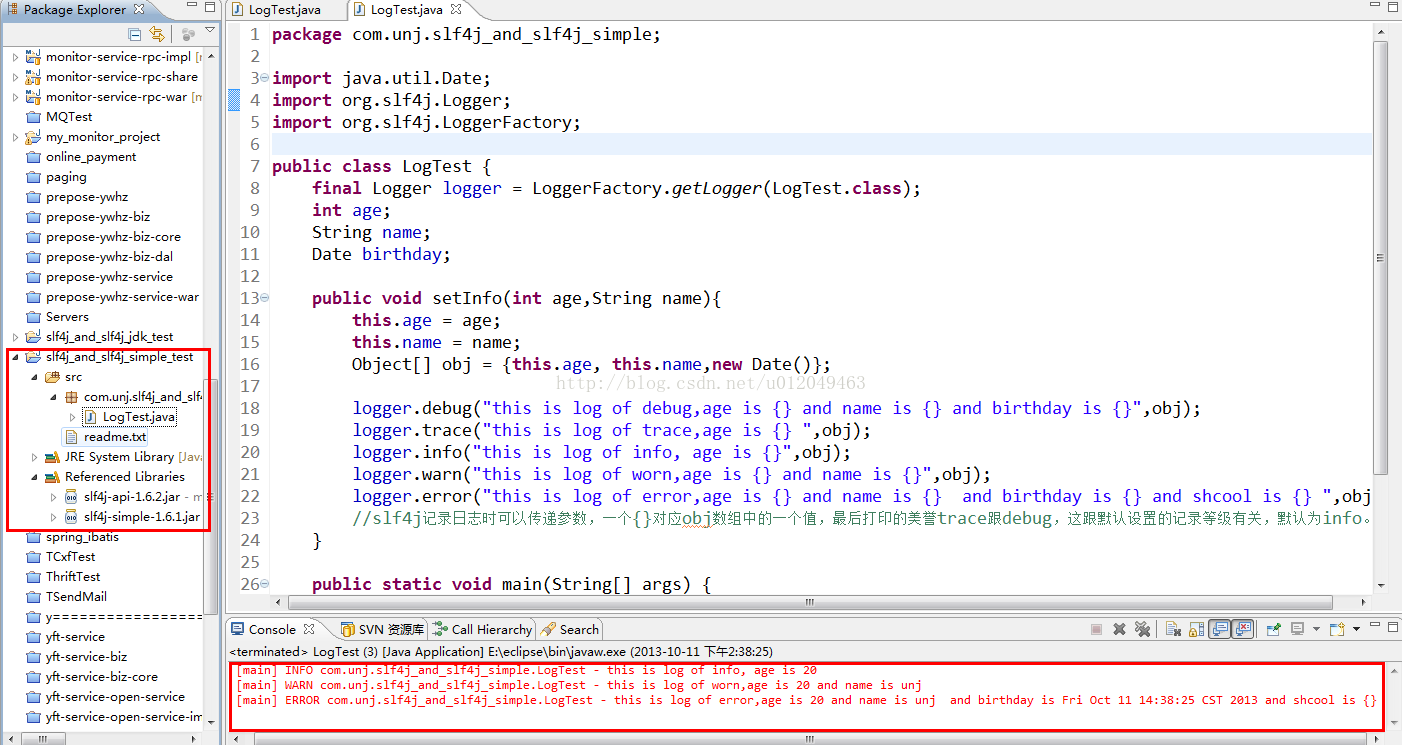The height and width of the screenshot is (745, 1402).
Task: Click Remove Launch icon in Console toolbar
Action: point(1120,629)
